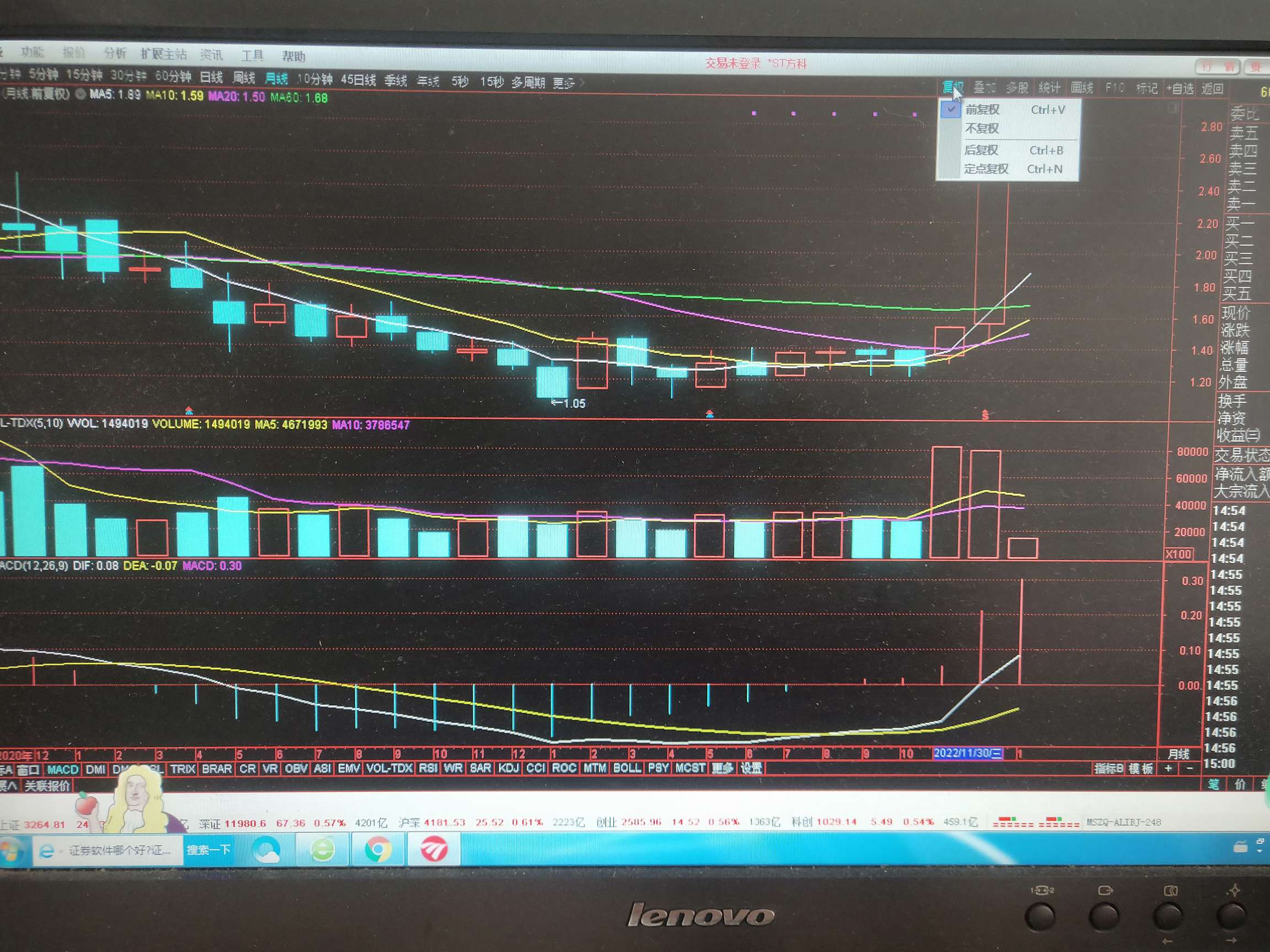Click the minus zoom button beside 模板

[x=1189, y=769]
